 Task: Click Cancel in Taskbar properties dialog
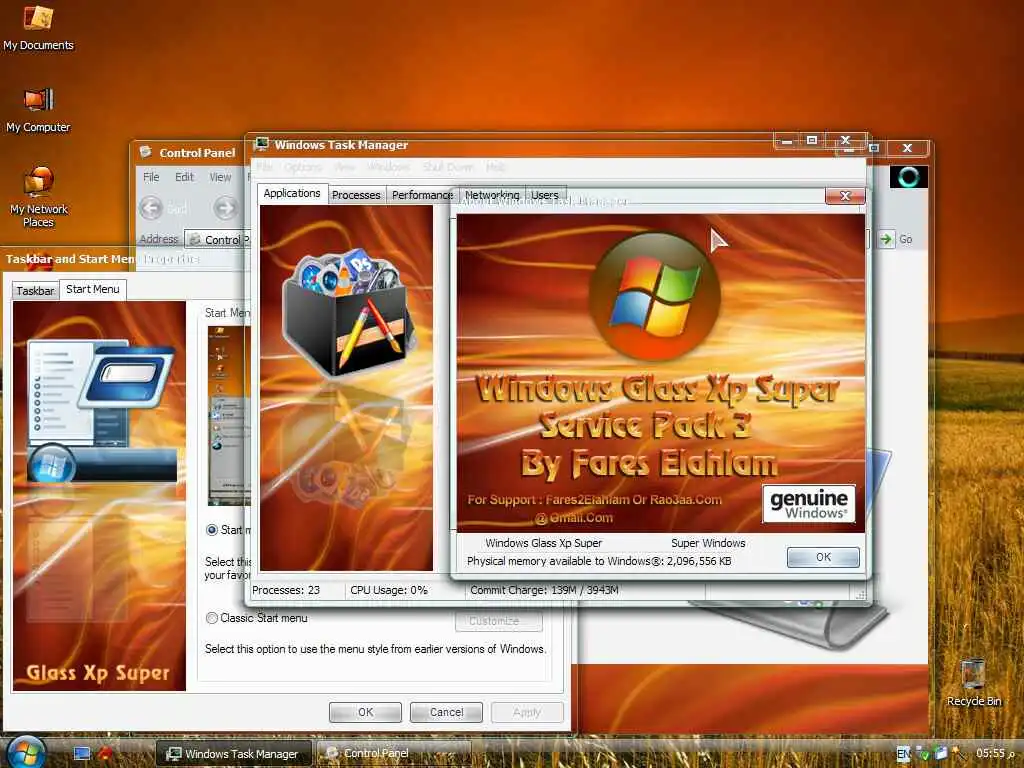(446, 712)
